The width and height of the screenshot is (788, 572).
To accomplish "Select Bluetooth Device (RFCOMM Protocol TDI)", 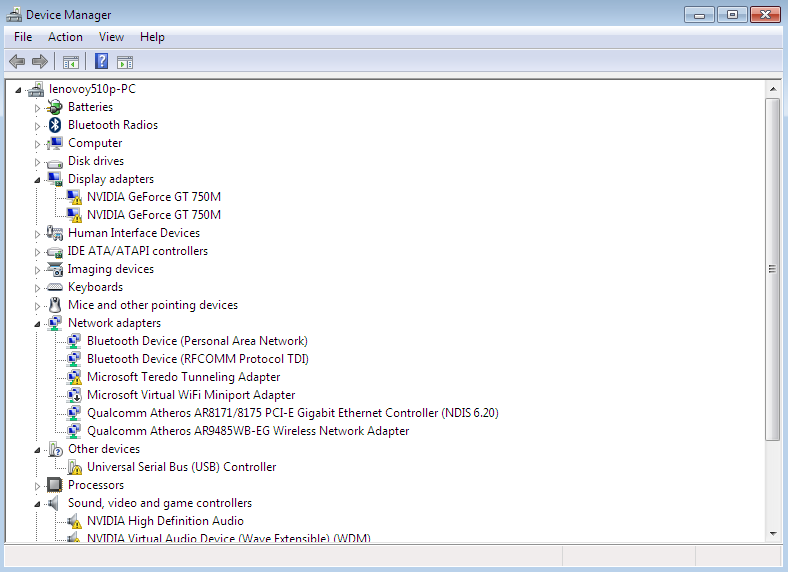I will click(198, 359).
